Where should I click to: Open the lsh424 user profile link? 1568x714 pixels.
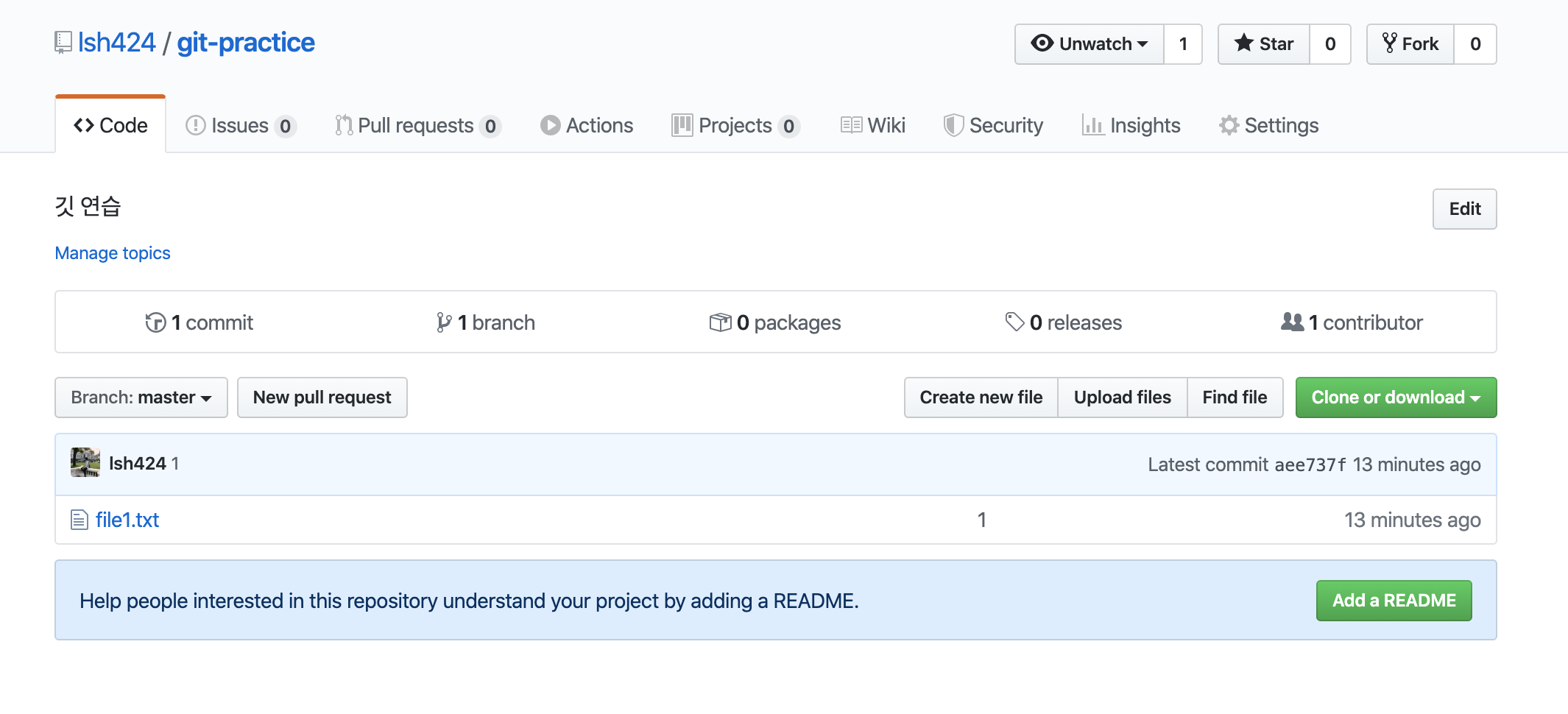[x=117, y=43]
